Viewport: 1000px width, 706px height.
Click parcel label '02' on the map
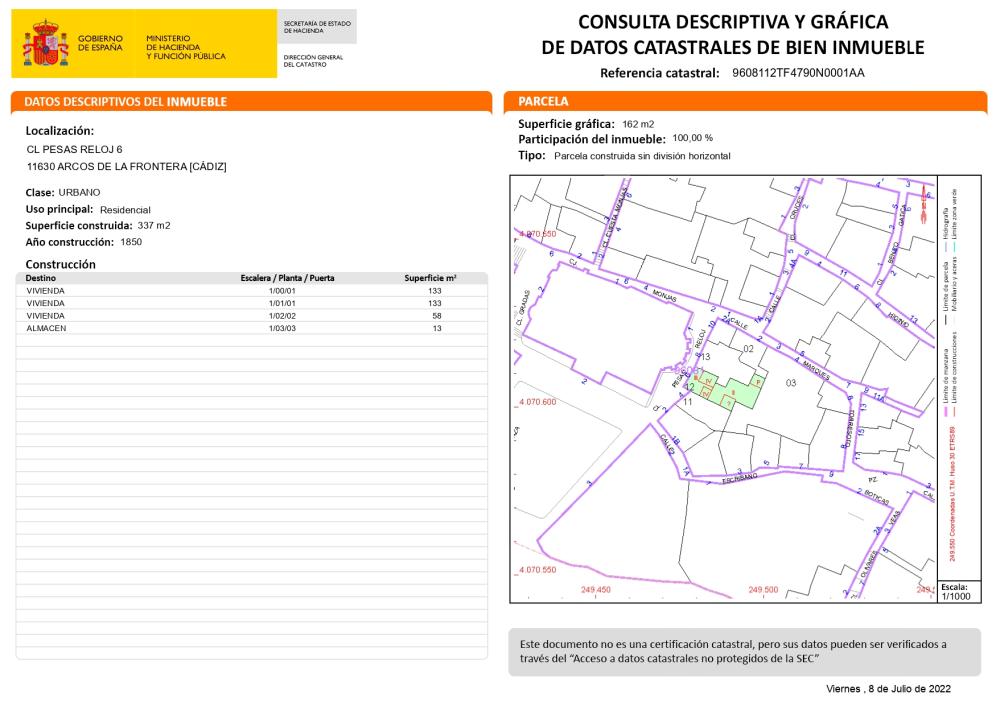(749, 349)
